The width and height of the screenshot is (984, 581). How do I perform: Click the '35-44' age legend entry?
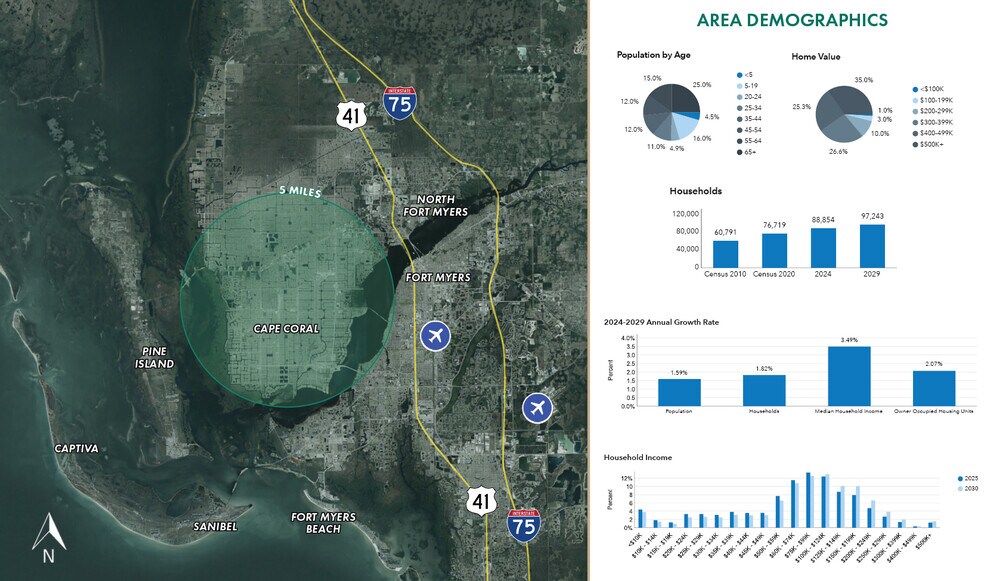749,119
